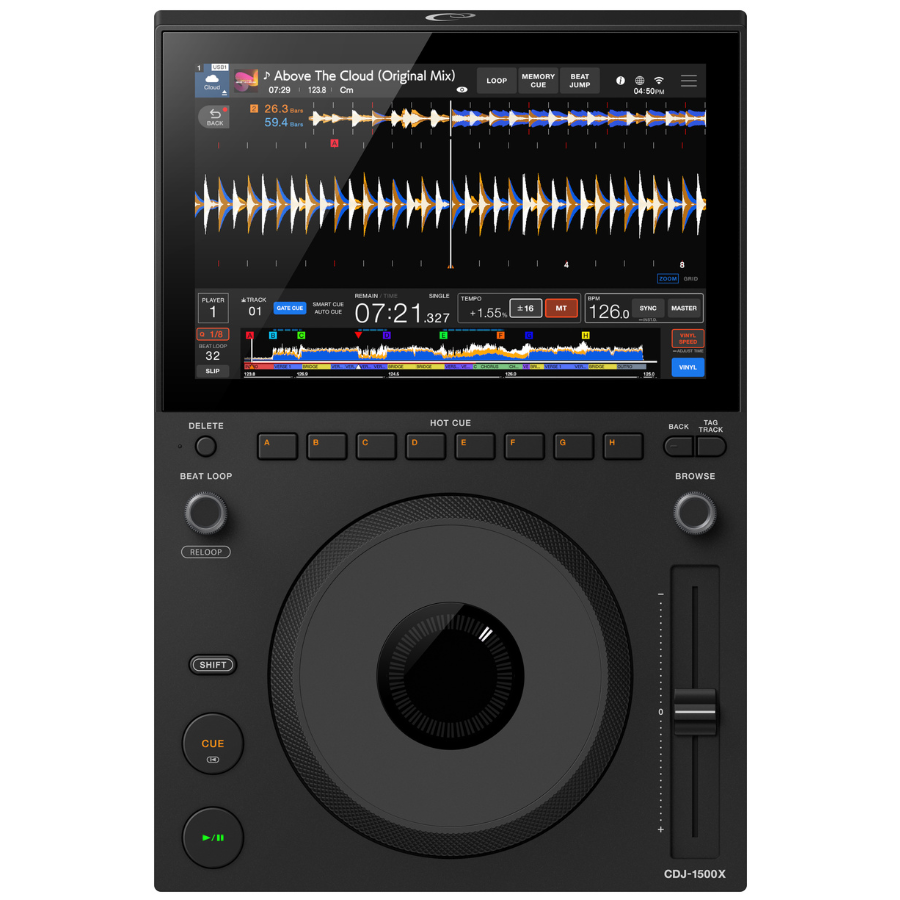Trigger hardware HOT CUE D pad
The height and width of the screenshot is (900, 900).
click(x=425, y=447)
